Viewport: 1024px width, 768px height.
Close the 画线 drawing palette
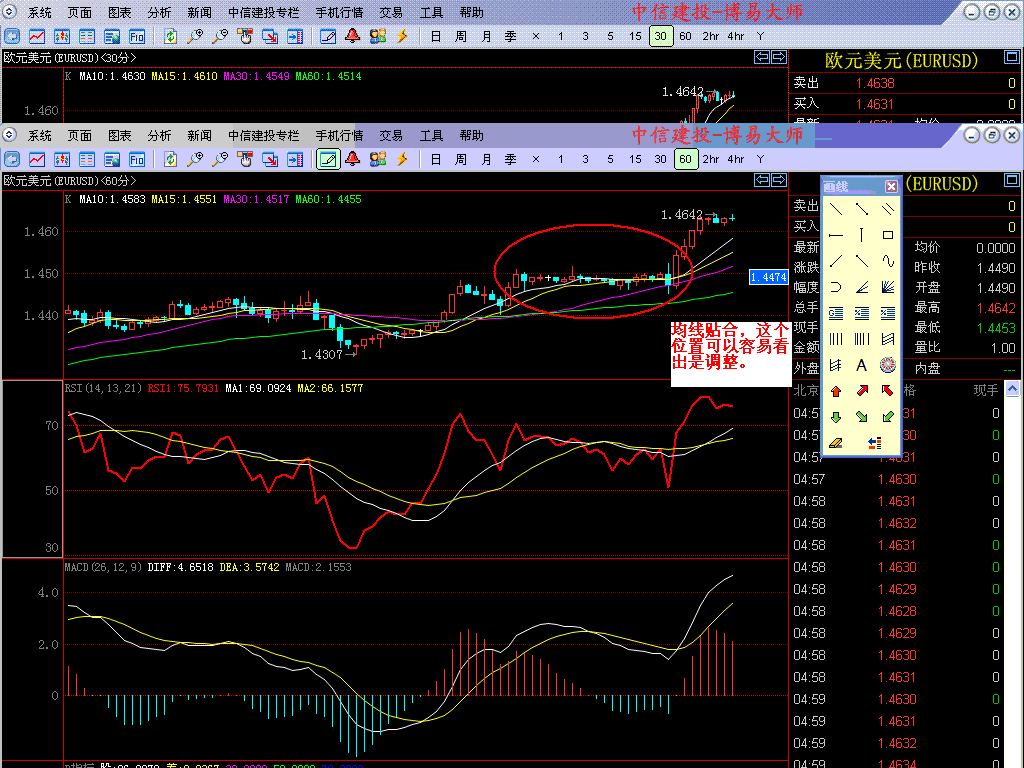(891, 187)
